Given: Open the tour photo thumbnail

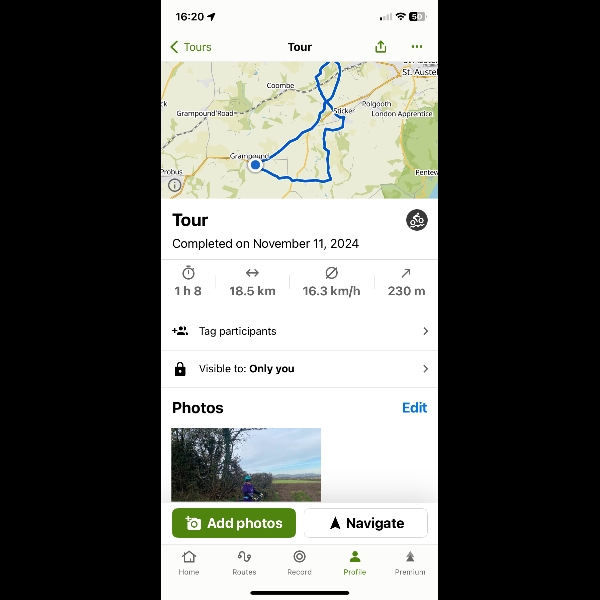Looking at the screenshot, I should [x=246, y=465].
